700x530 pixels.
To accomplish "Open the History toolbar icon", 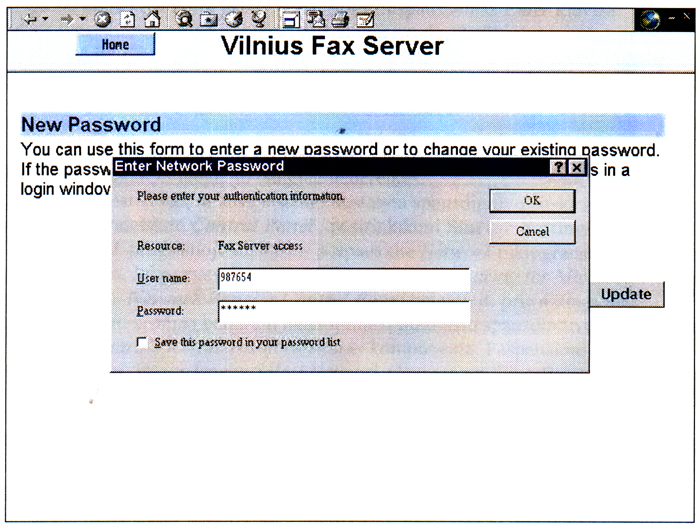I will tap(232, 18).
